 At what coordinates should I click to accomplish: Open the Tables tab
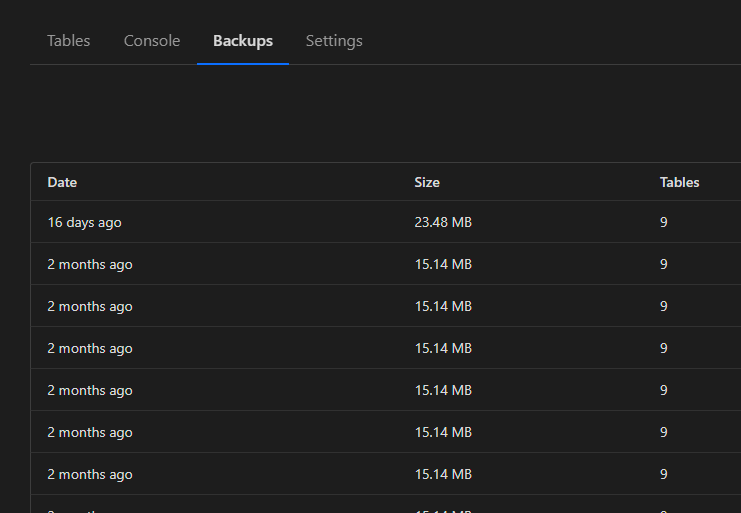(x=69, y=41)
